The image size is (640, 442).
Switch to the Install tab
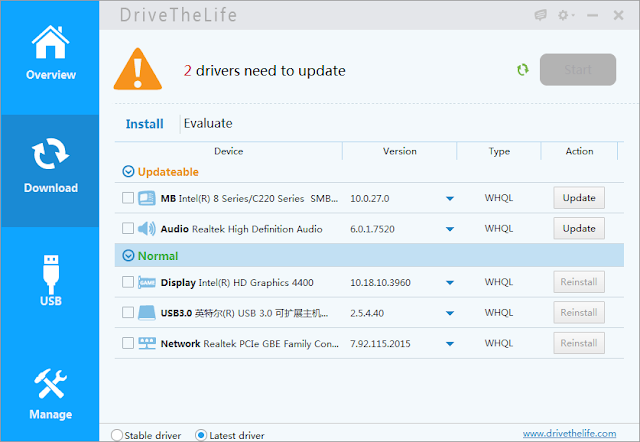(144, 124)
